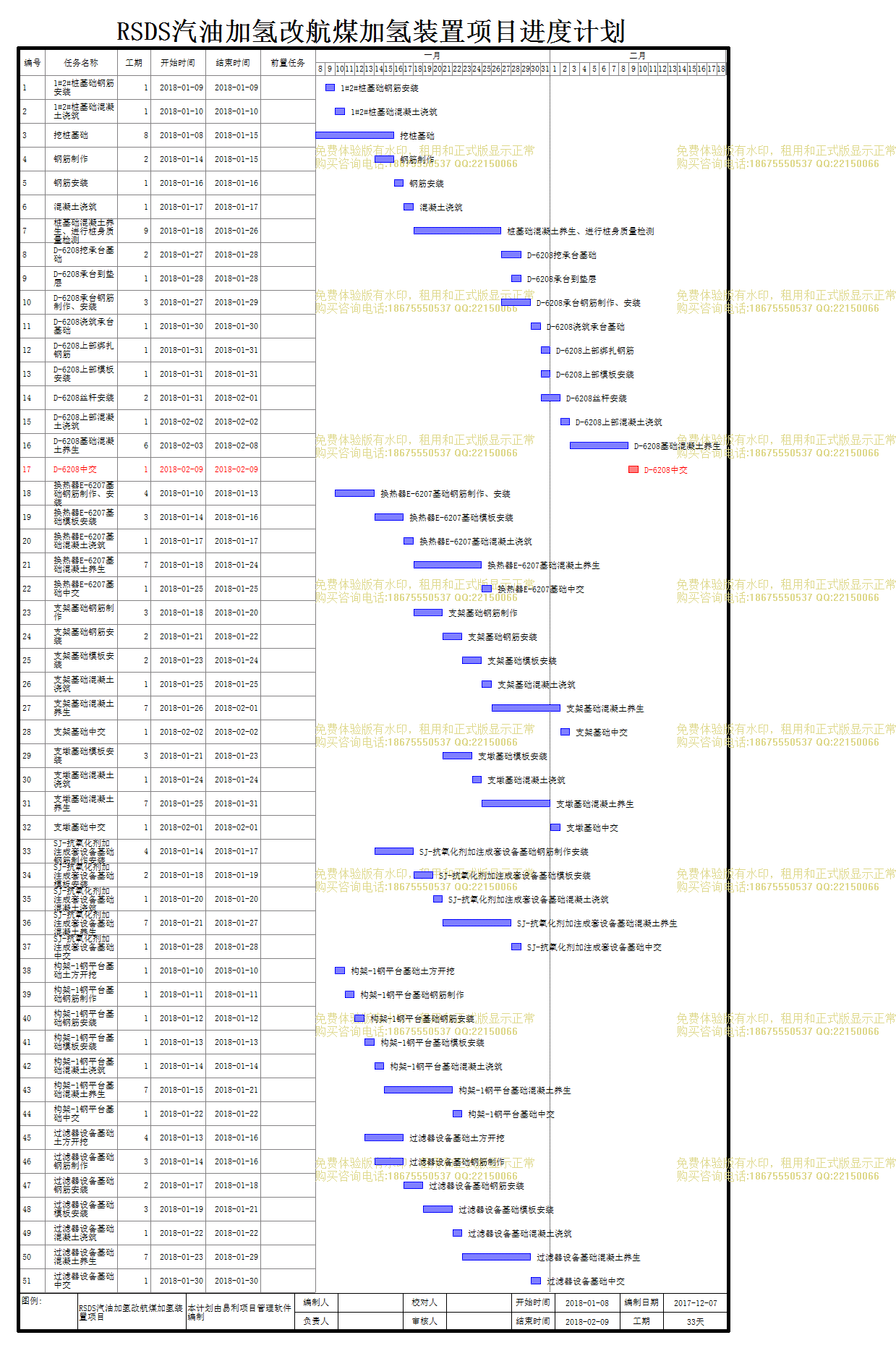The height and width of the screenshot is (1348, 896).
Task: Select the 编号 column header
Action: [x=33, y=63]
